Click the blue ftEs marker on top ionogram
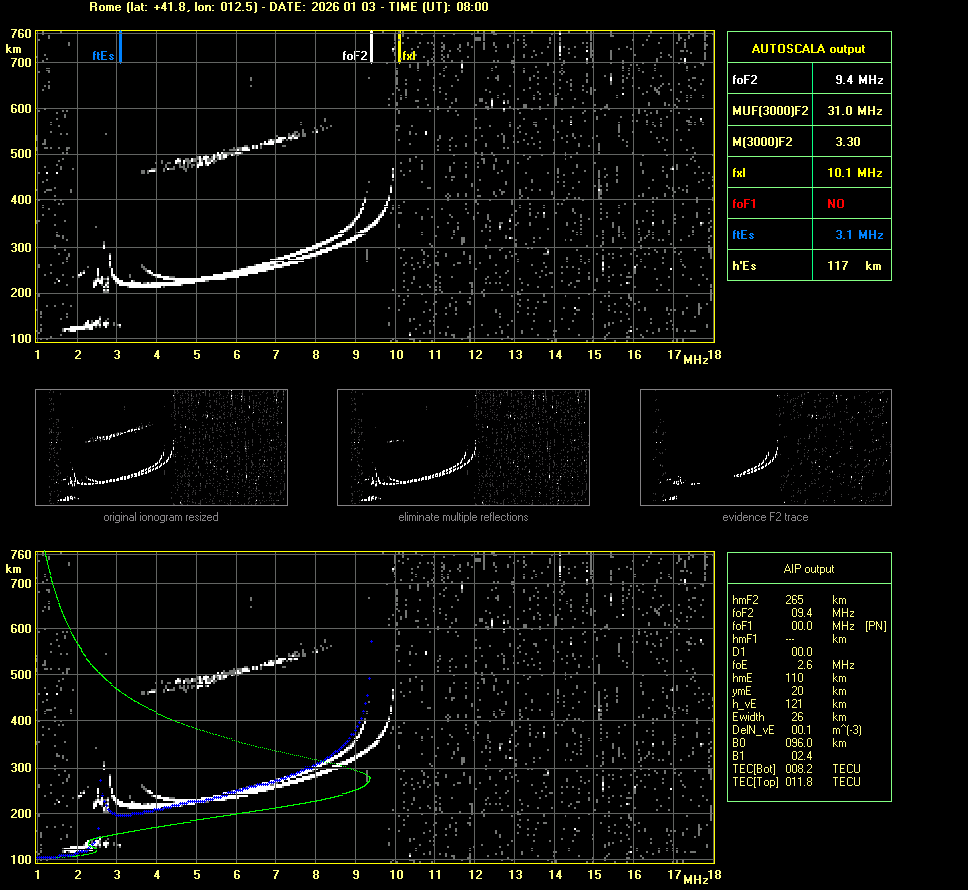The width and height of the screenshot is (968, 890). [120, 47]
